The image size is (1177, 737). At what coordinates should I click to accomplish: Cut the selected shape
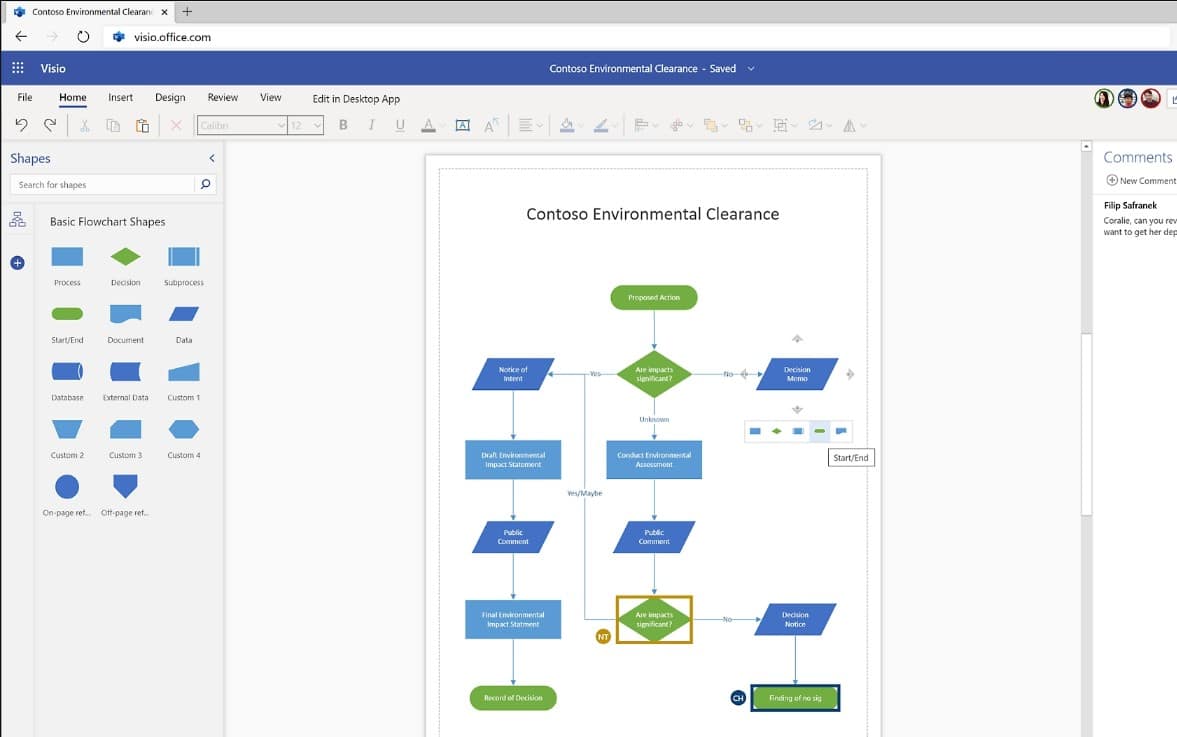point(84,125)
